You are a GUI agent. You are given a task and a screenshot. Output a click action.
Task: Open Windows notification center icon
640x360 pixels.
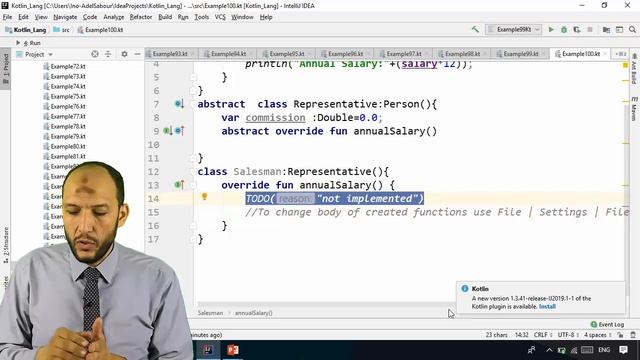click(623, 350)
